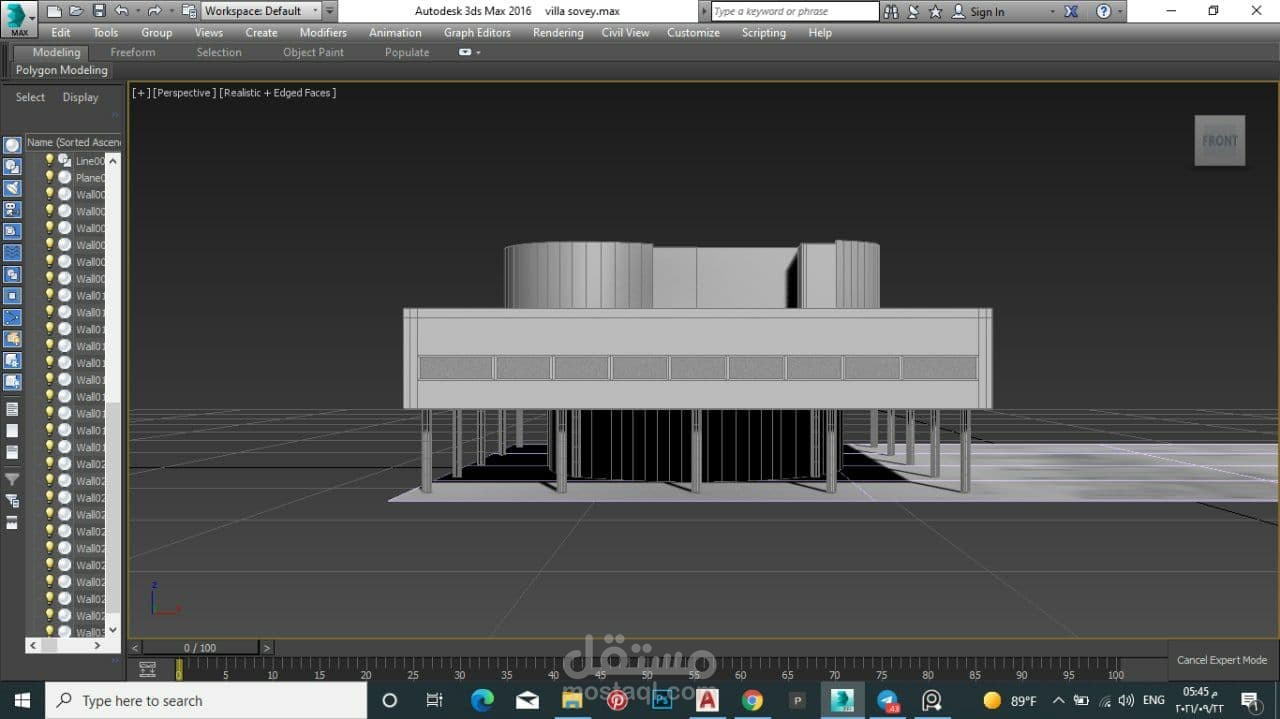Open the Workspace Default dropdown

[315, 11]
